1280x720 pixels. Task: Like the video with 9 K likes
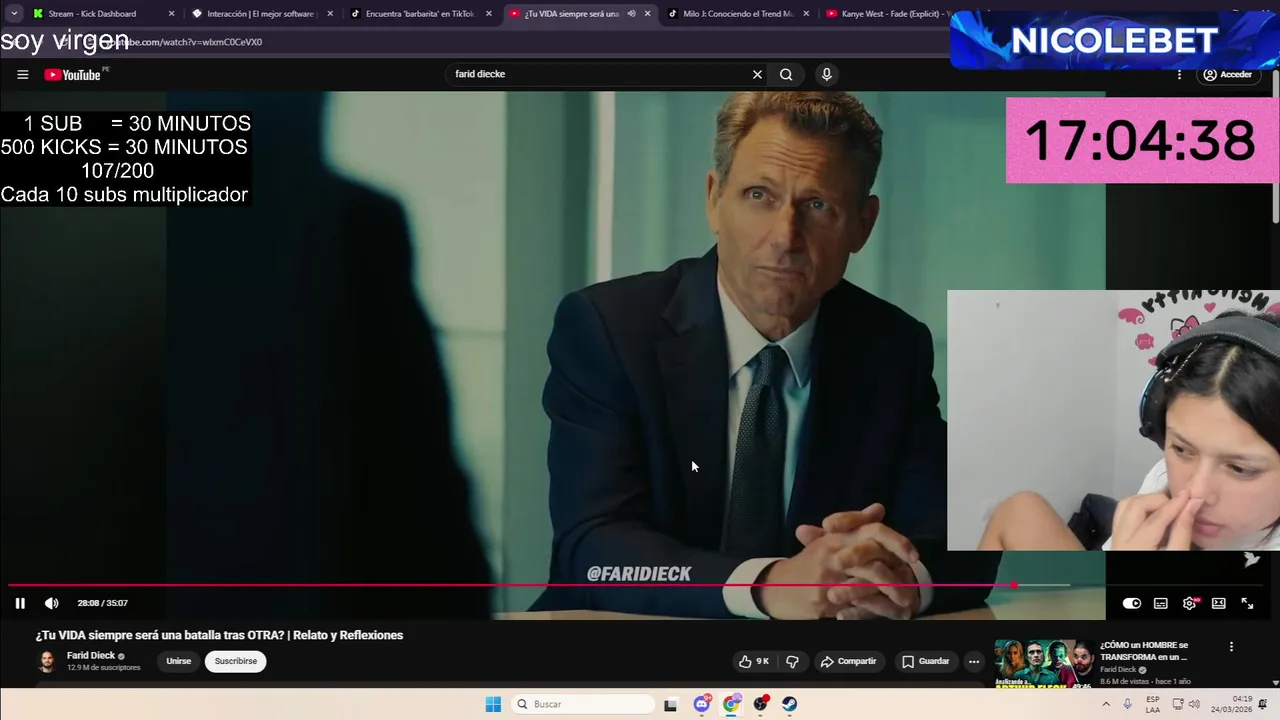[754, 661]
